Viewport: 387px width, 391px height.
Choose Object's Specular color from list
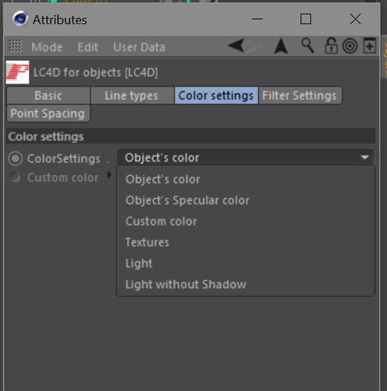(x=187, y=200)
